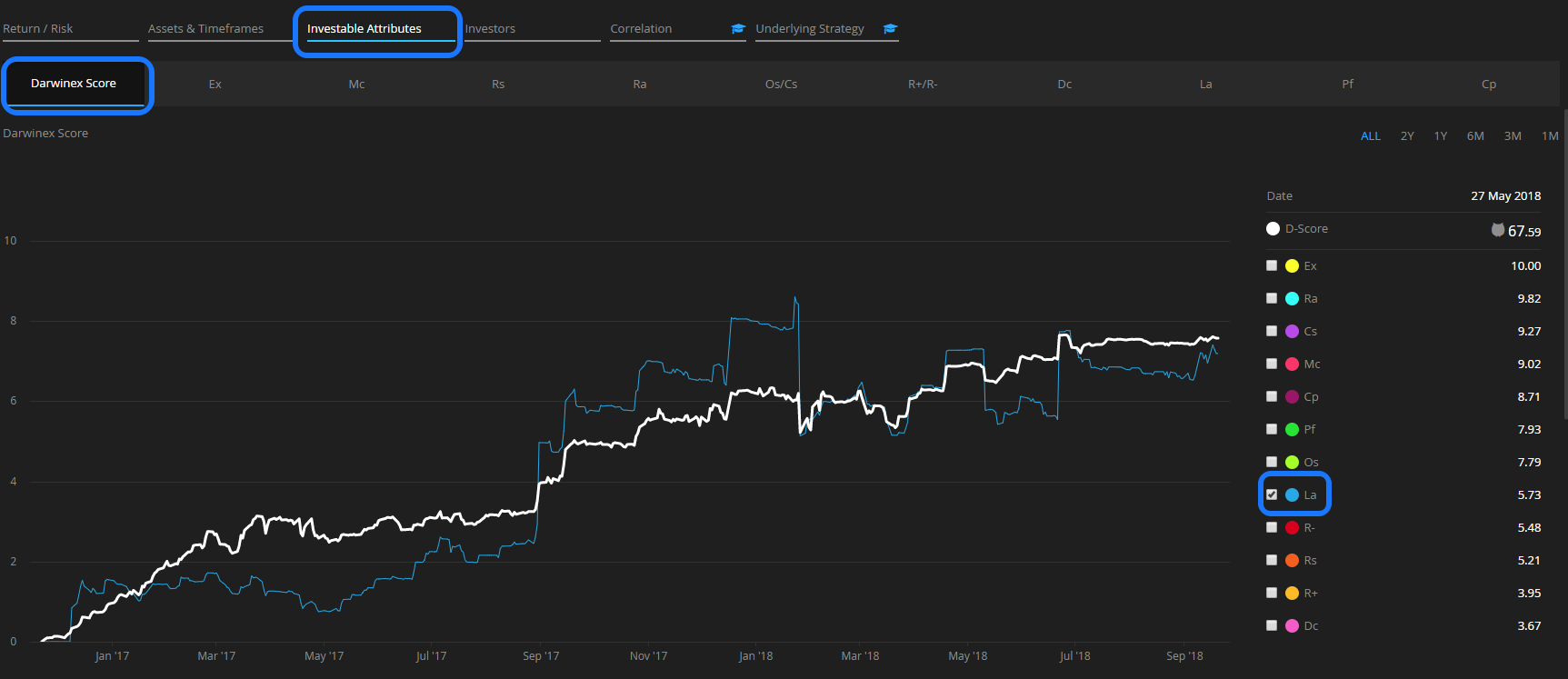Screen dimensions: 1568x679
Task: Open the Pf attribute sub-tab
Action: pyautogui.click(x=1348, y=84)
